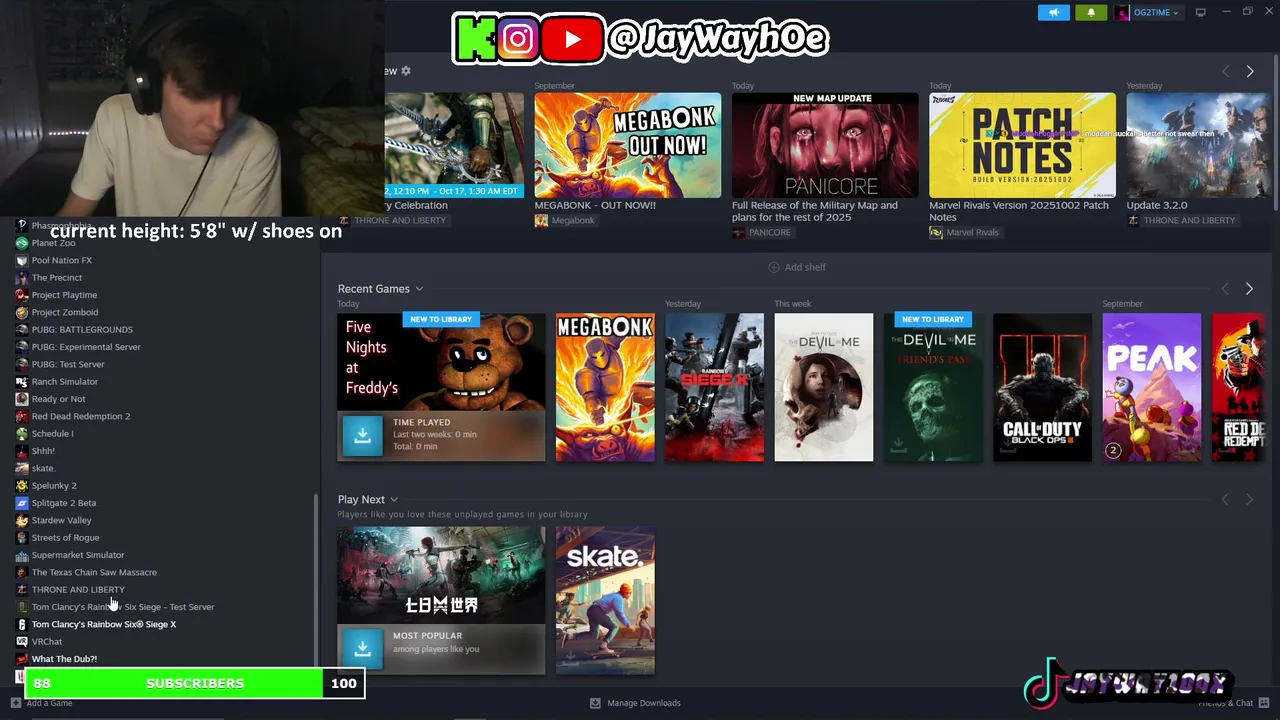
Task: Click Marvel Rivals source icon under news
Action: click(x=936, y=232)
